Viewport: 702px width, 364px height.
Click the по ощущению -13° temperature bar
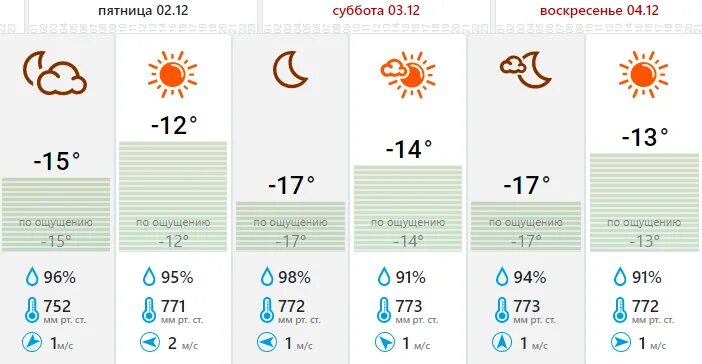644,202
